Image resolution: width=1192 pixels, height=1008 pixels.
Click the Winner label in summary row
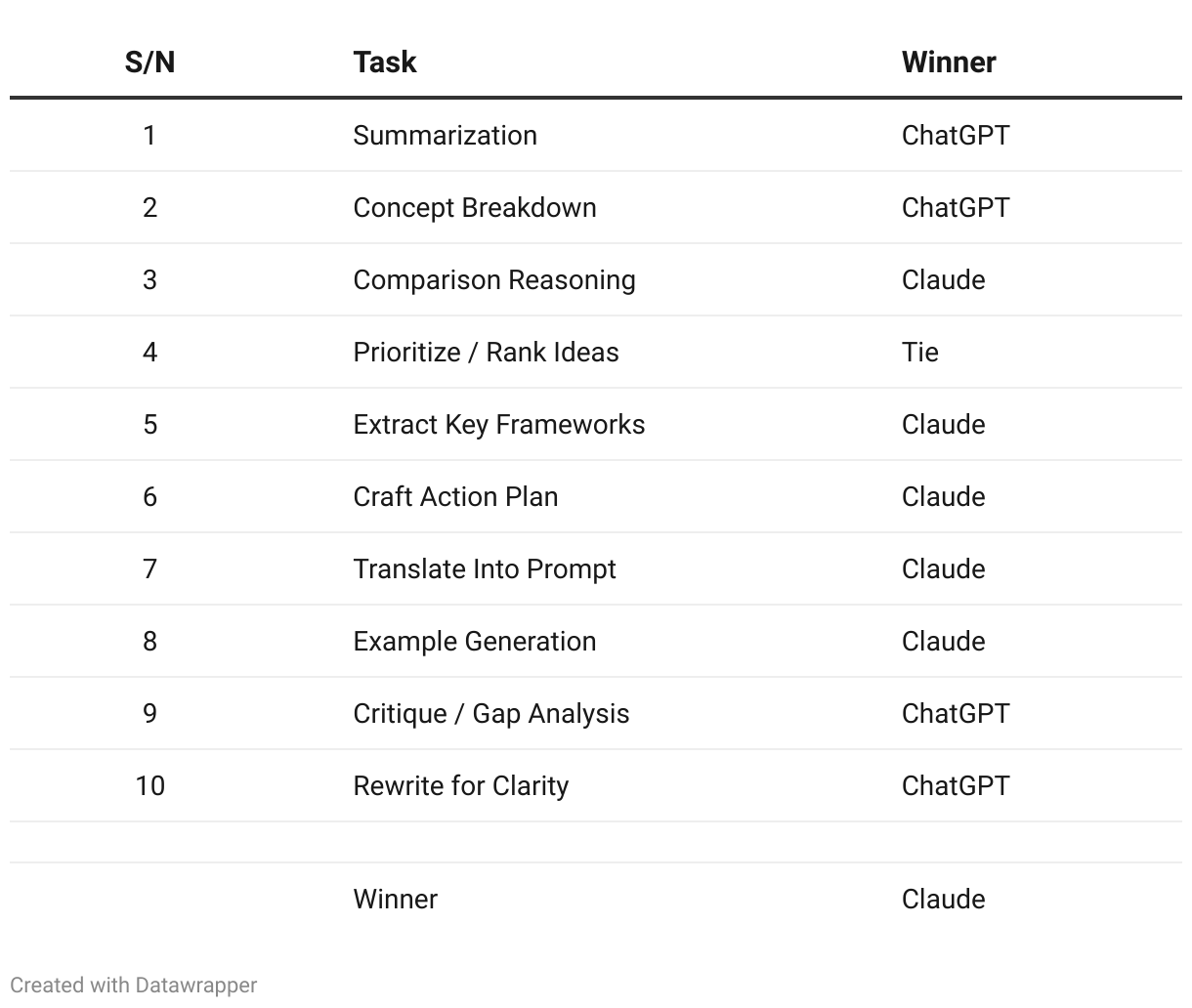(x=395, y=899)
